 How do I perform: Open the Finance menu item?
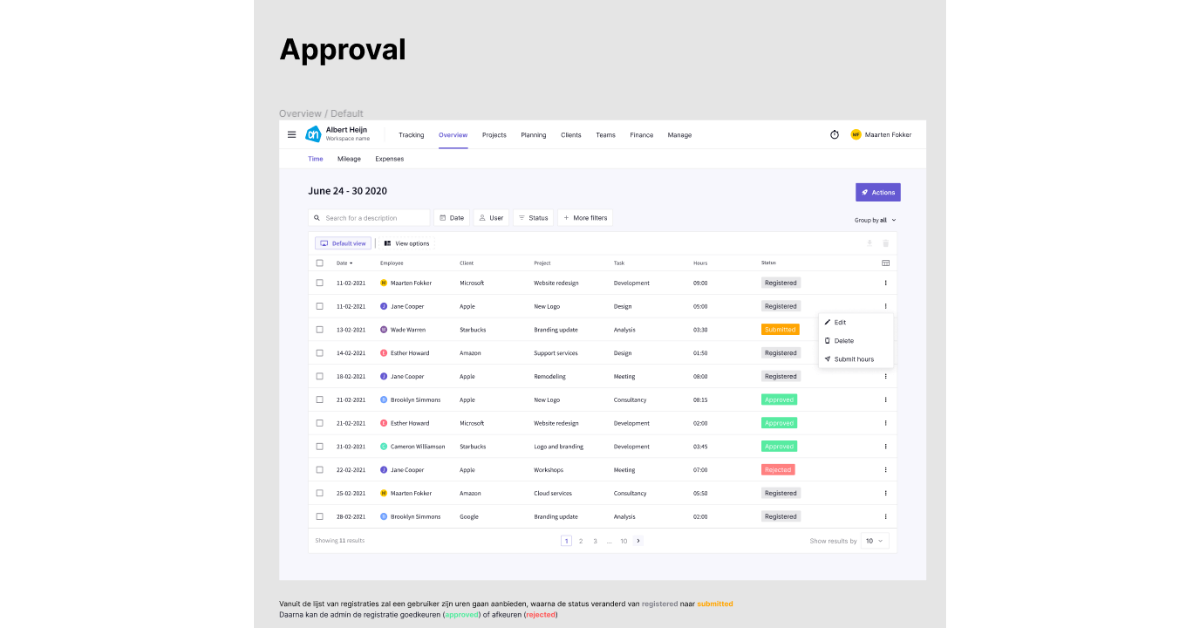click(641, 134)
